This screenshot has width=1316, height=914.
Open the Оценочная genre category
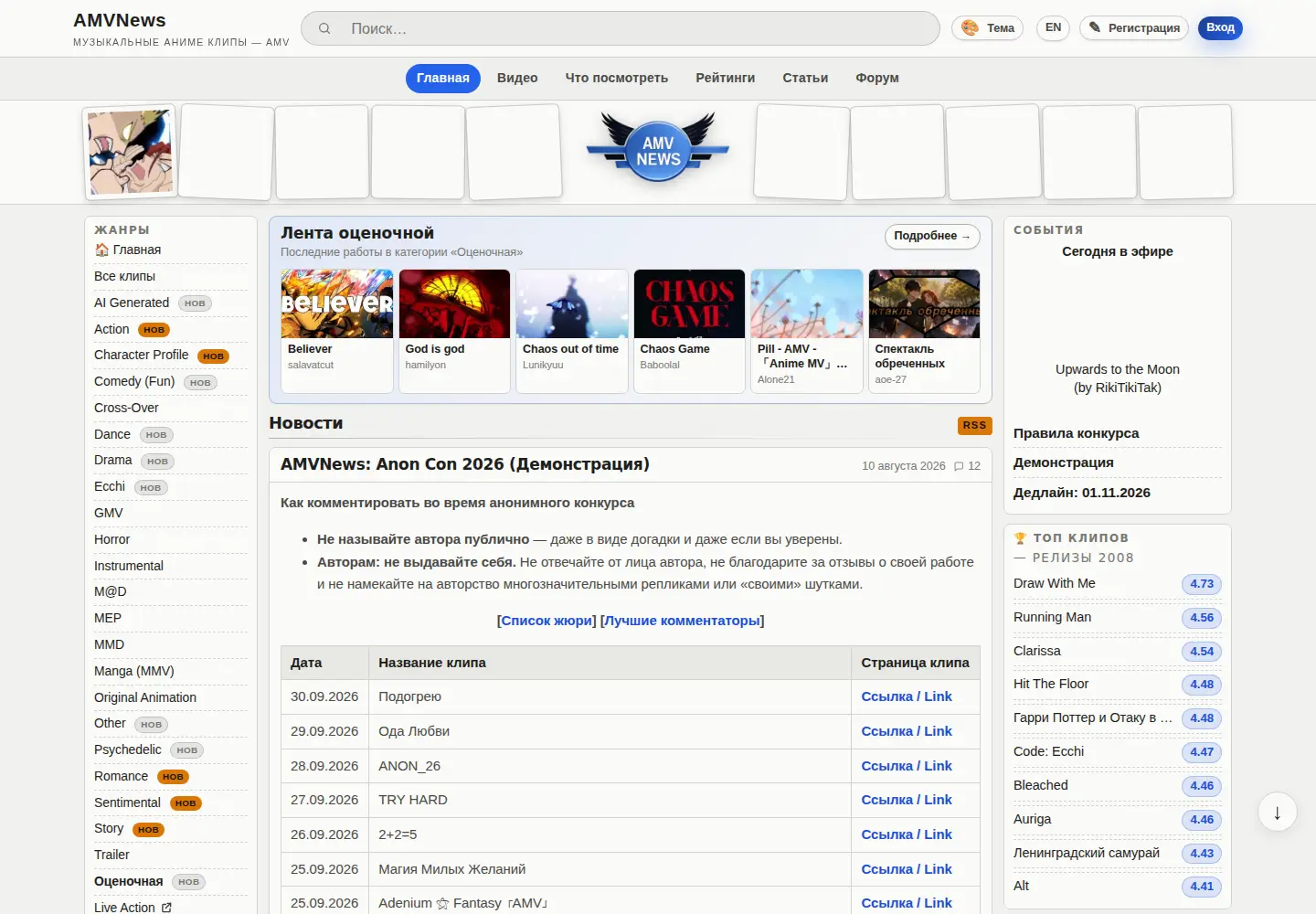[129, 881]
